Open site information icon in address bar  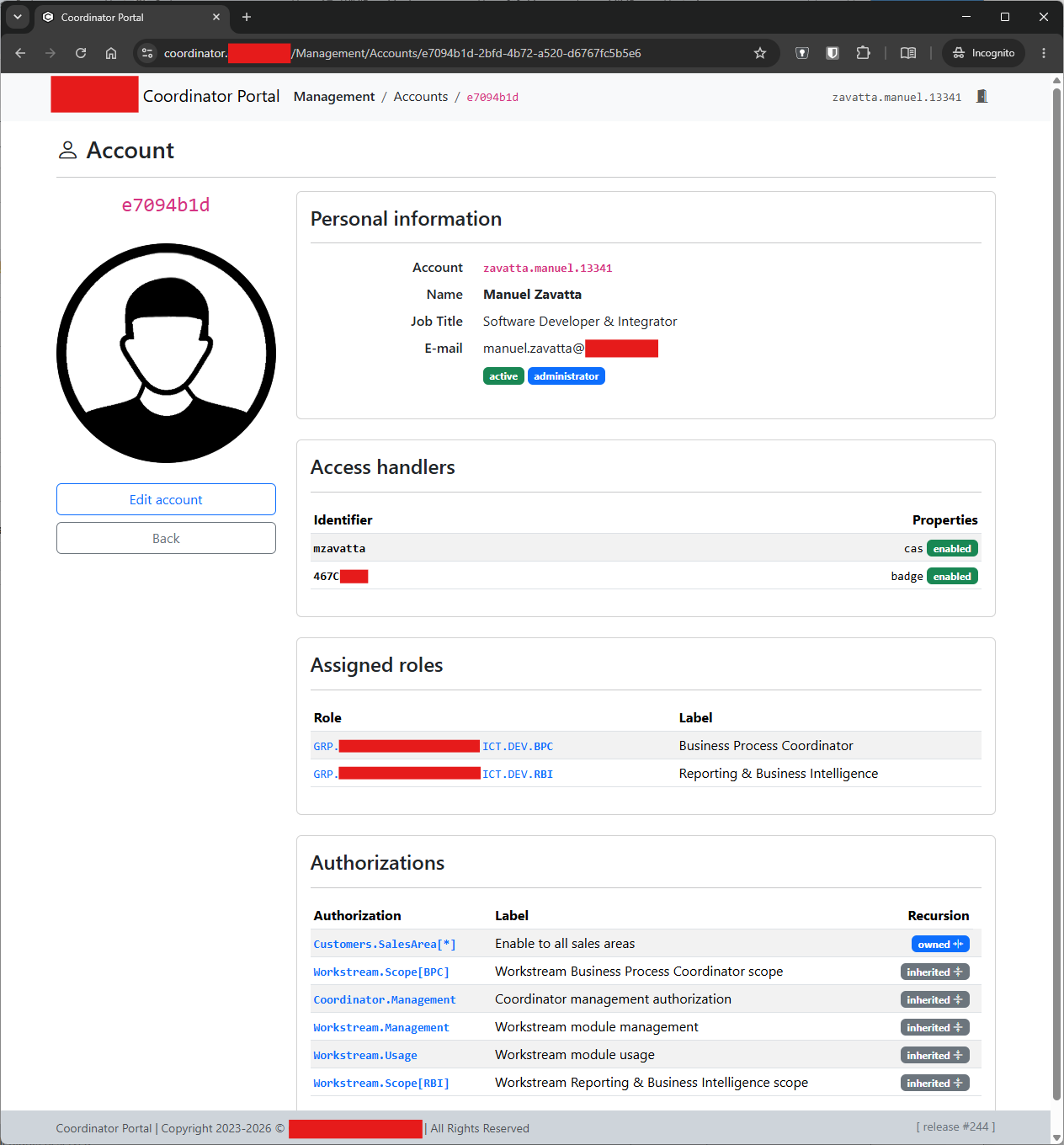click(x=147, y=53)
